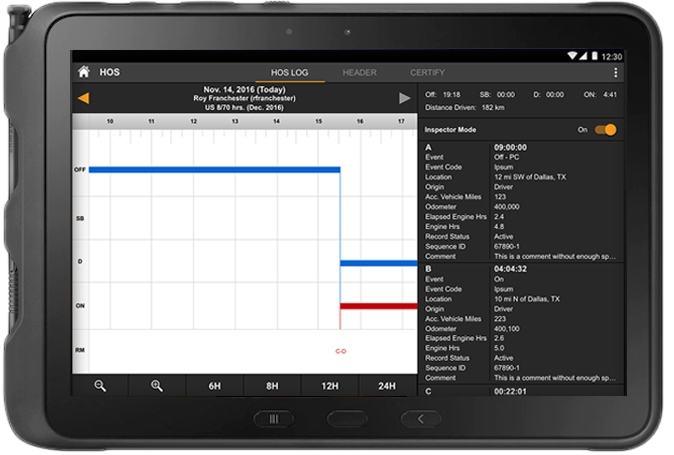Zoom out the log graph
The image size is (674, 455).
(x=100, y=386)
